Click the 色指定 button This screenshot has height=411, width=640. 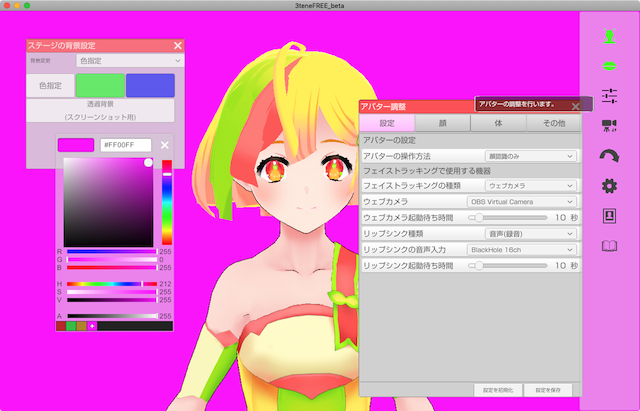(51, 86)
